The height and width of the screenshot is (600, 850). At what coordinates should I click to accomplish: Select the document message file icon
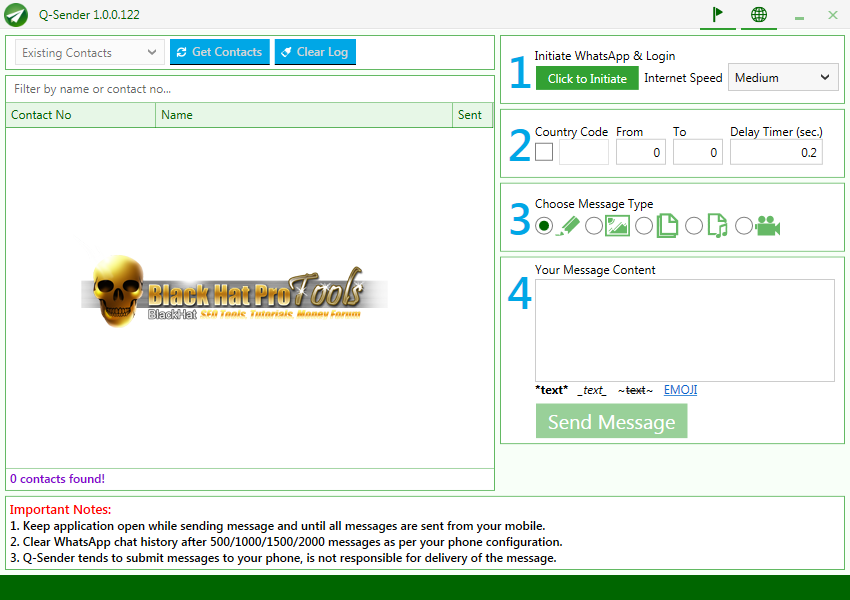[667, 225]
